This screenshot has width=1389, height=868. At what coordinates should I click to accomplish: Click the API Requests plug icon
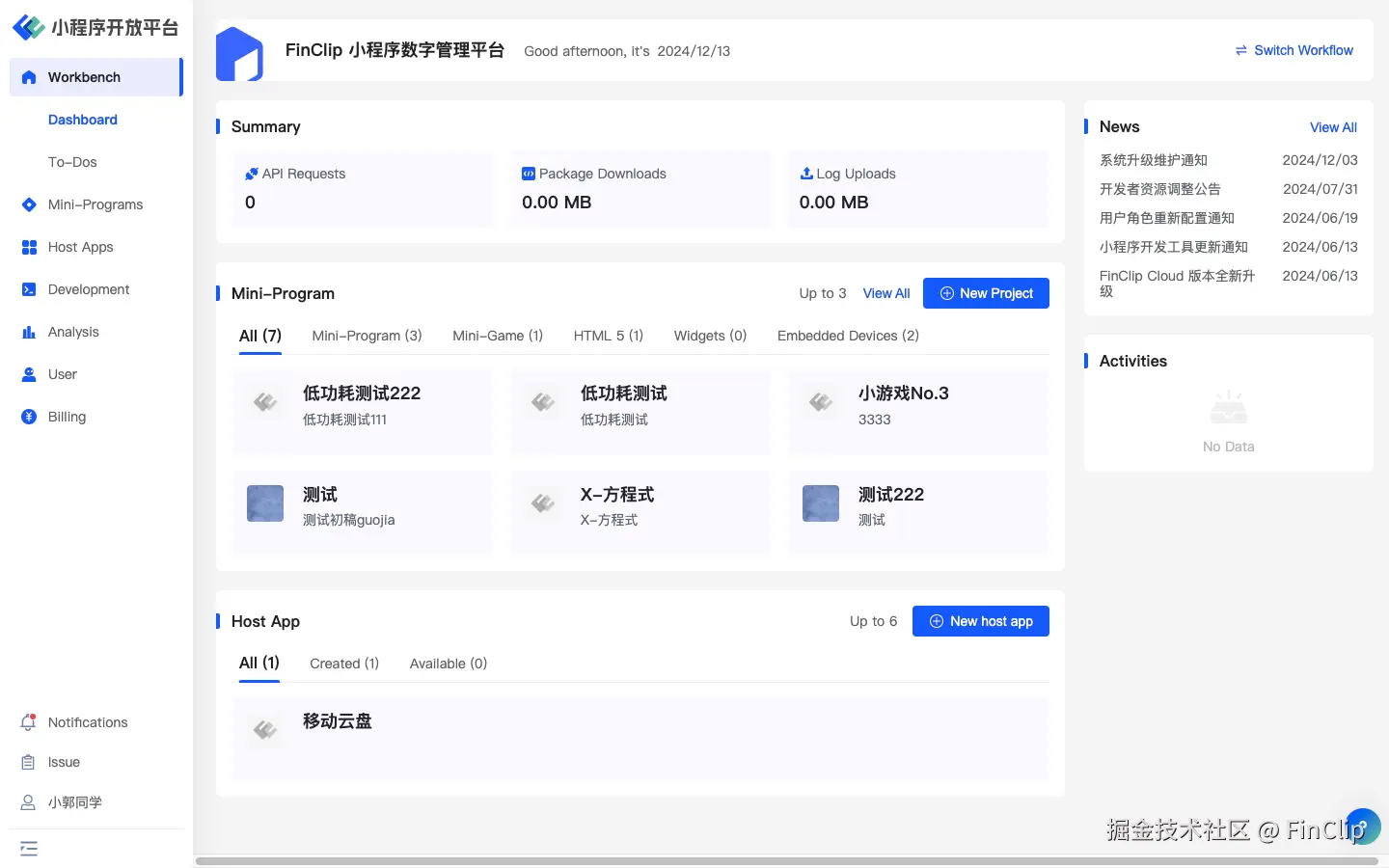coord(252,174)
